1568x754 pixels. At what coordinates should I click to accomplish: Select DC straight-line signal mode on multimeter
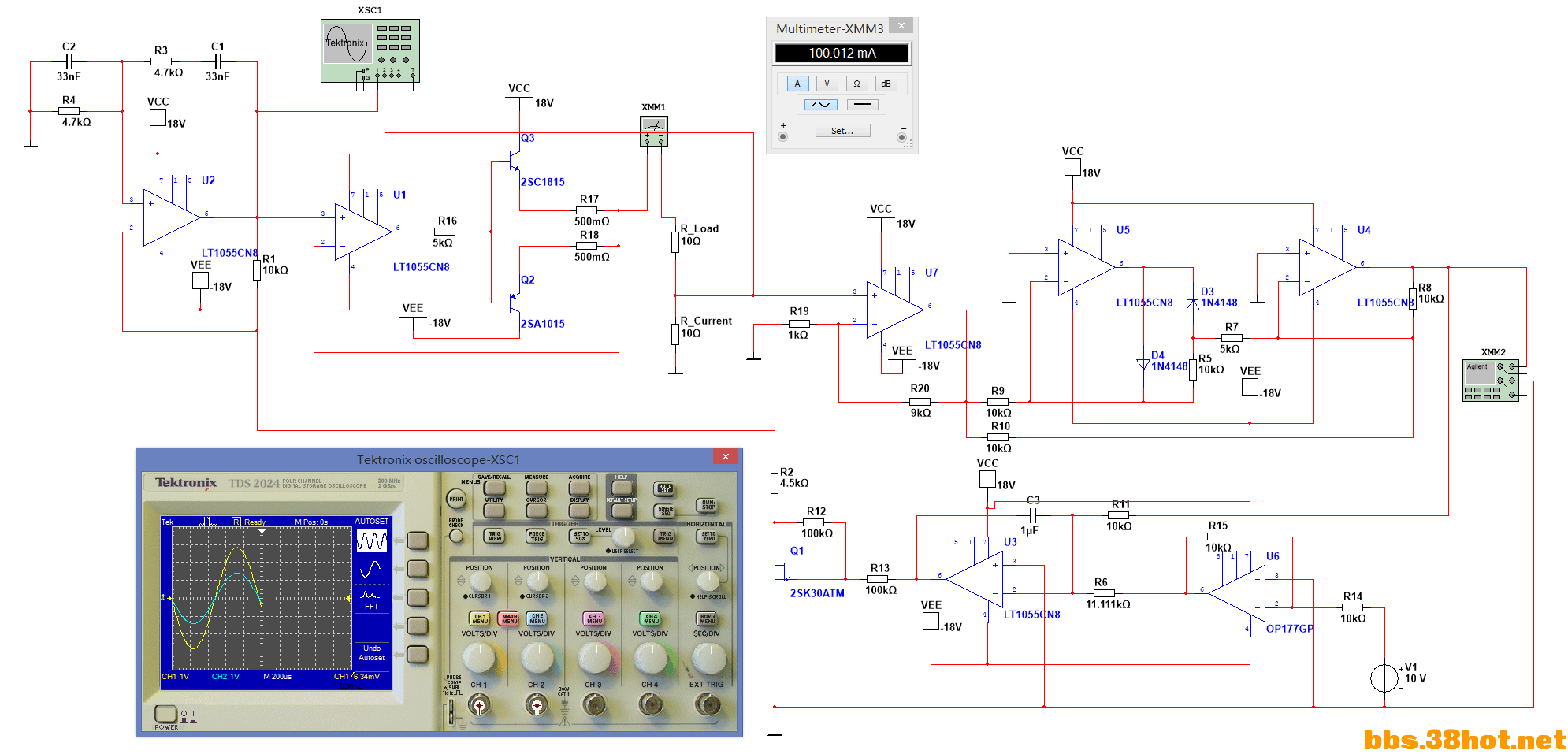[x=863, y=104]
